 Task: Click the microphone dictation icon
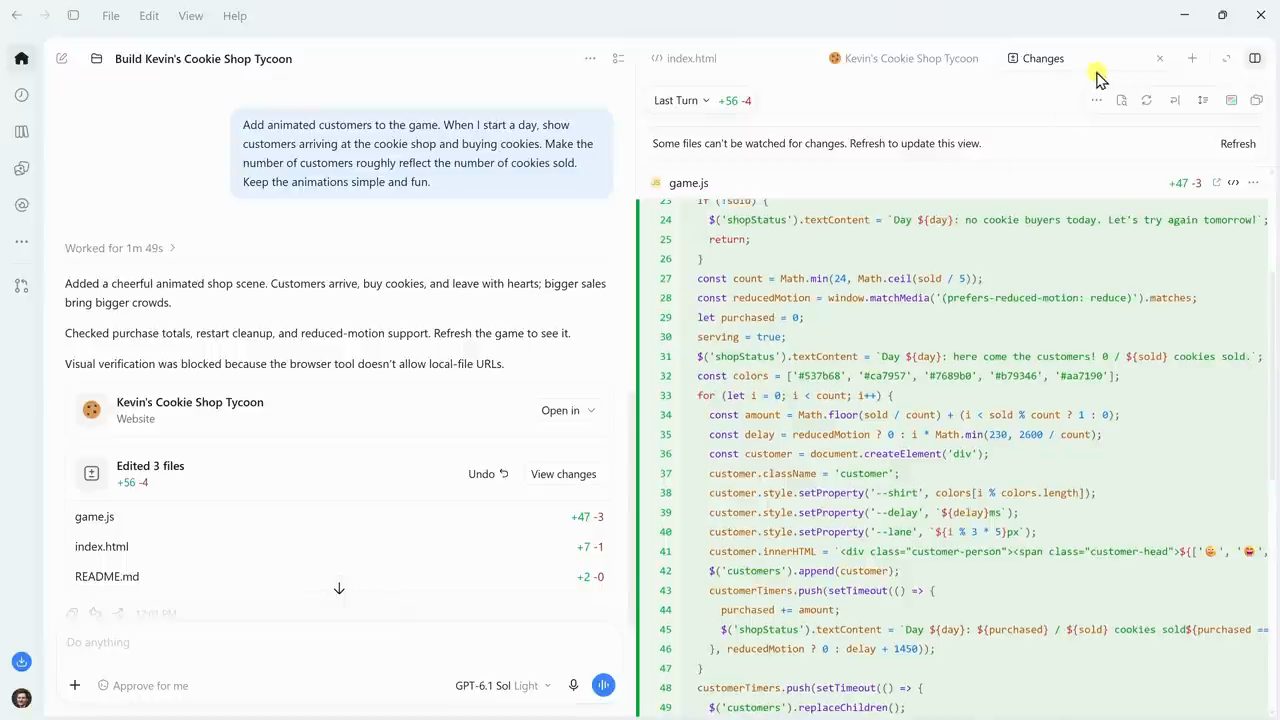[573, 685]
